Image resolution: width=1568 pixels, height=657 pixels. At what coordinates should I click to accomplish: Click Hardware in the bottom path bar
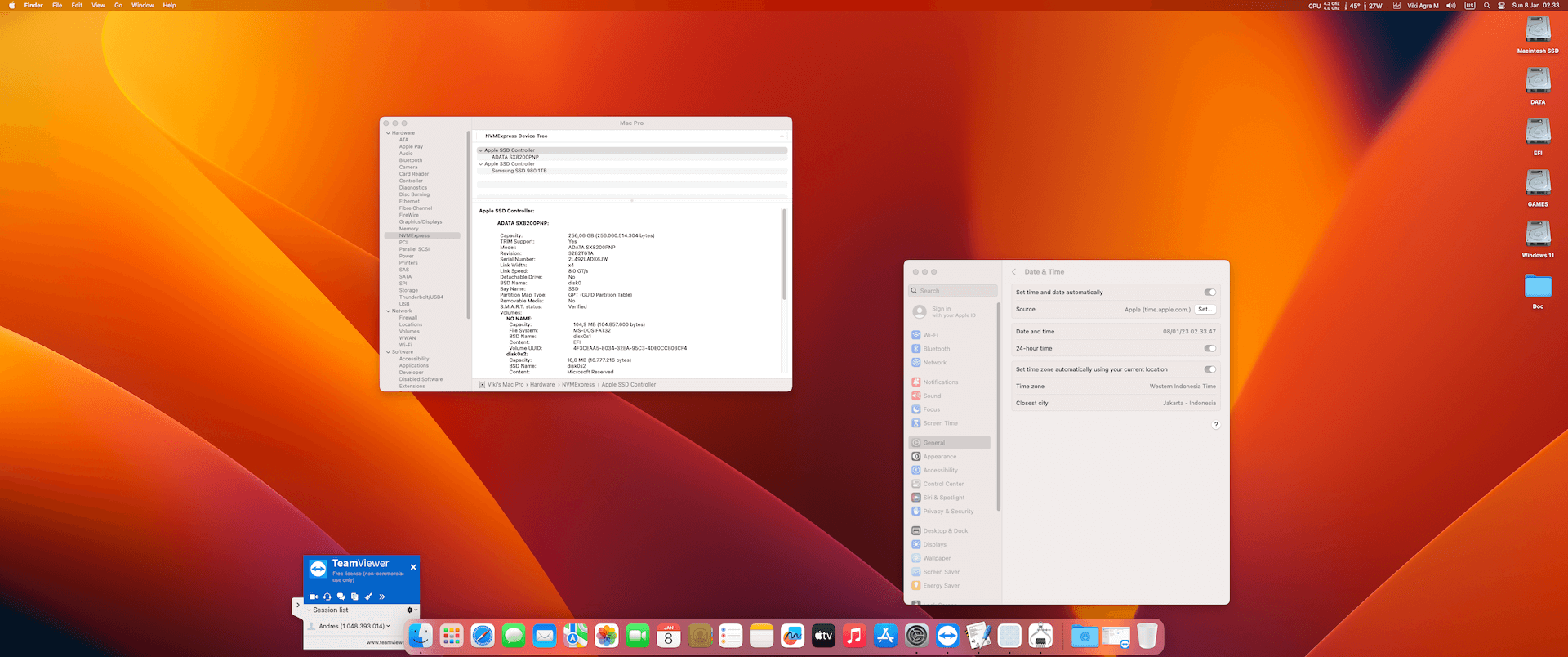point(542,385)
